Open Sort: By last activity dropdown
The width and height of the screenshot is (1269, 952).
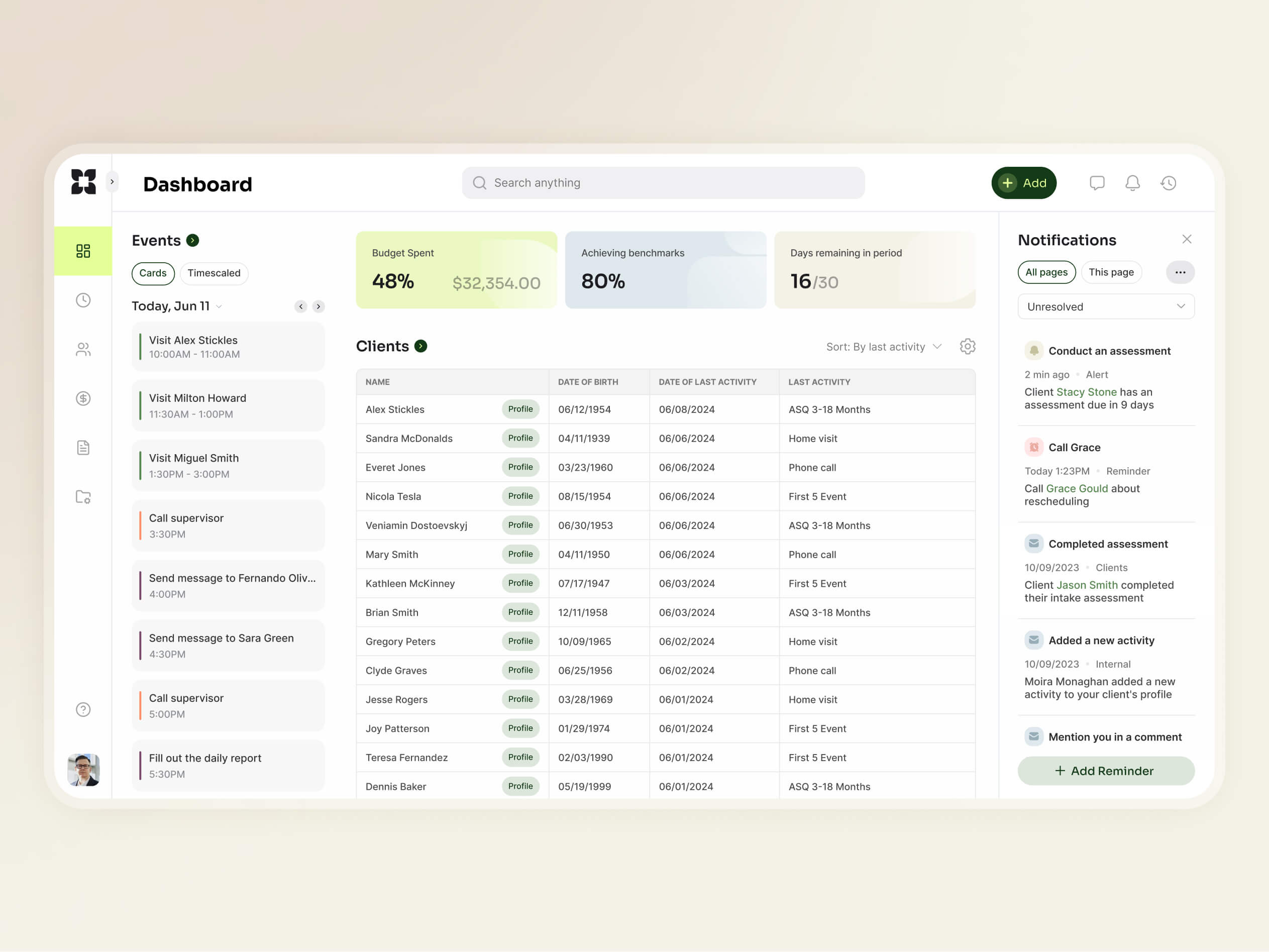[884, 347]
